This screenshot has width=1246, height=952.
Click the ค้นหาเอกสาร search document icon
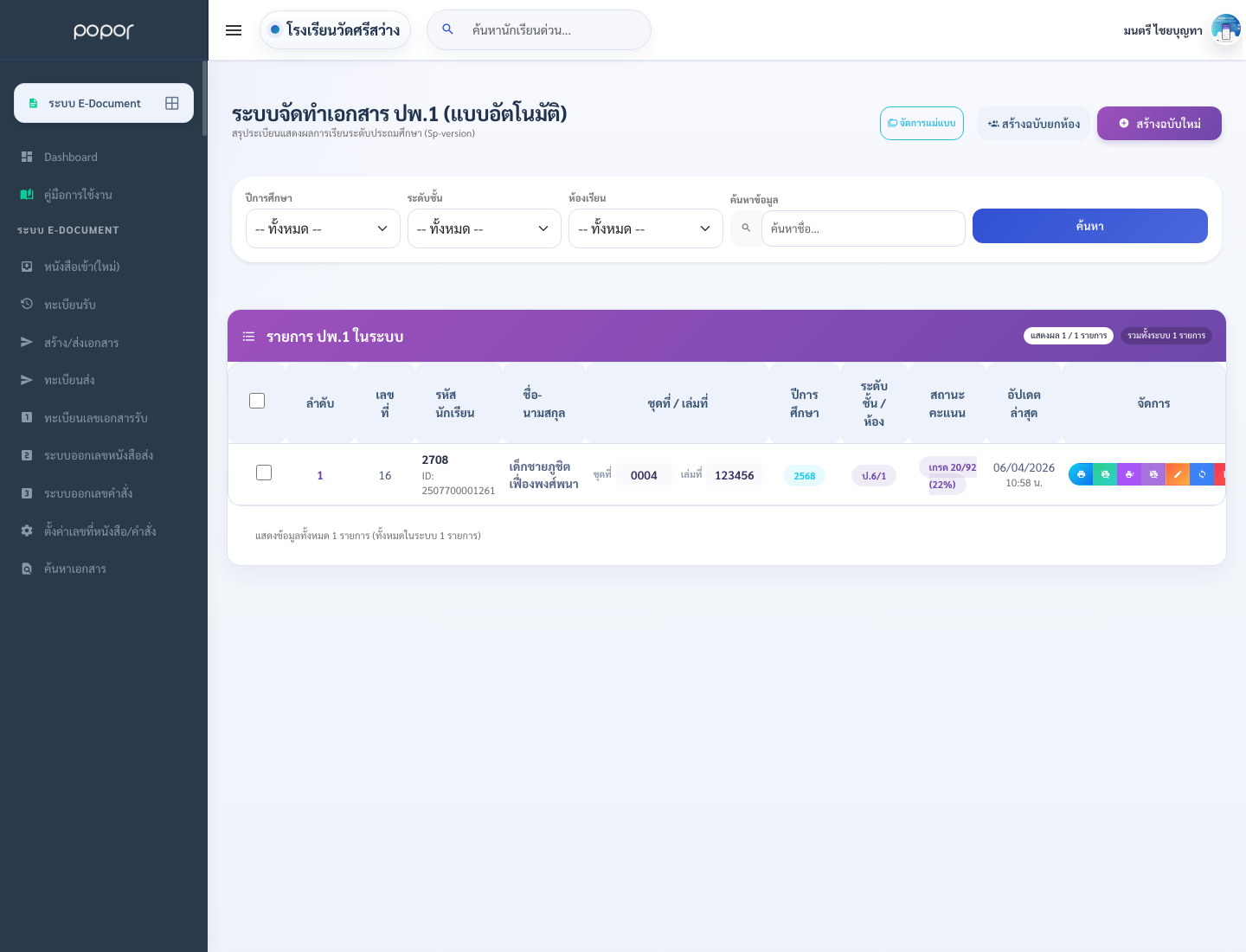point(27,569)
